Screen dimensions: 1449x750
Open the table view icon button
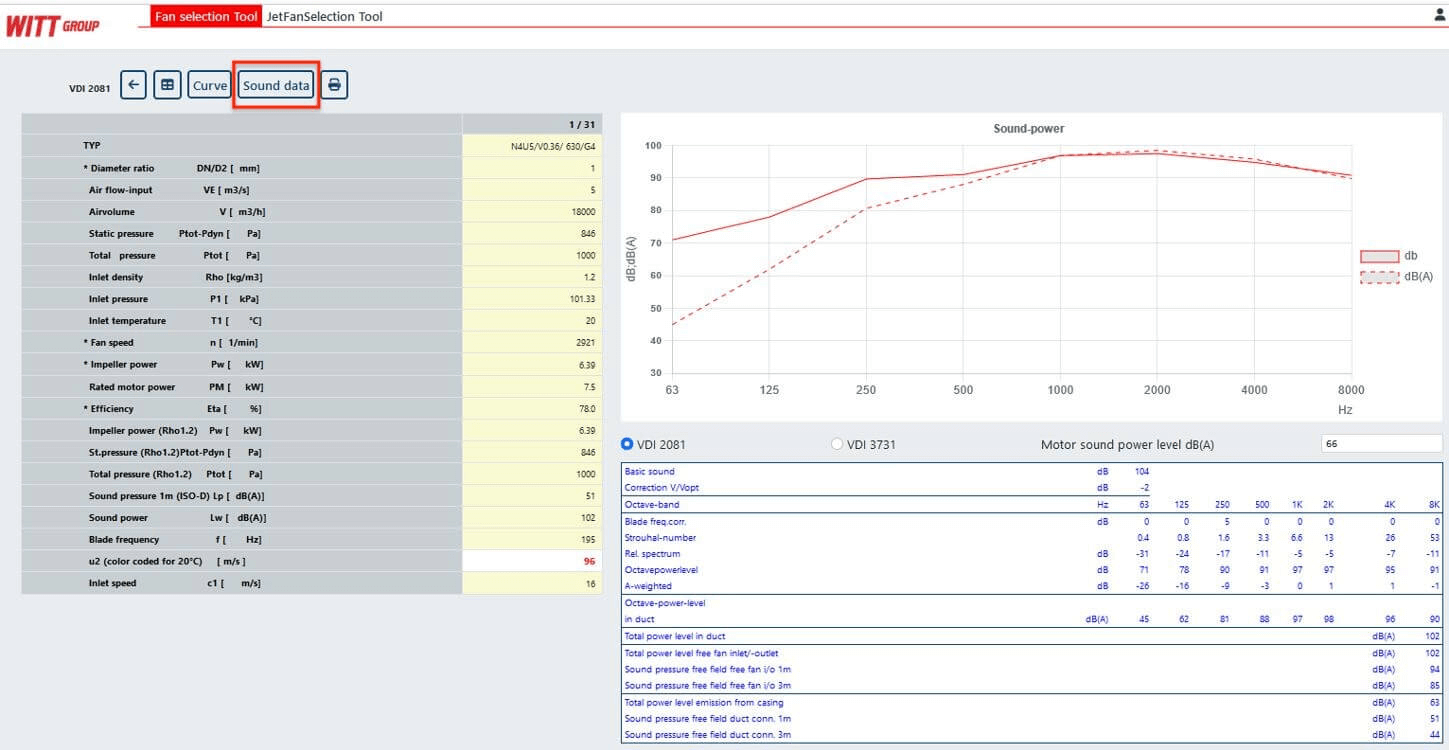(x=167, y=85)
